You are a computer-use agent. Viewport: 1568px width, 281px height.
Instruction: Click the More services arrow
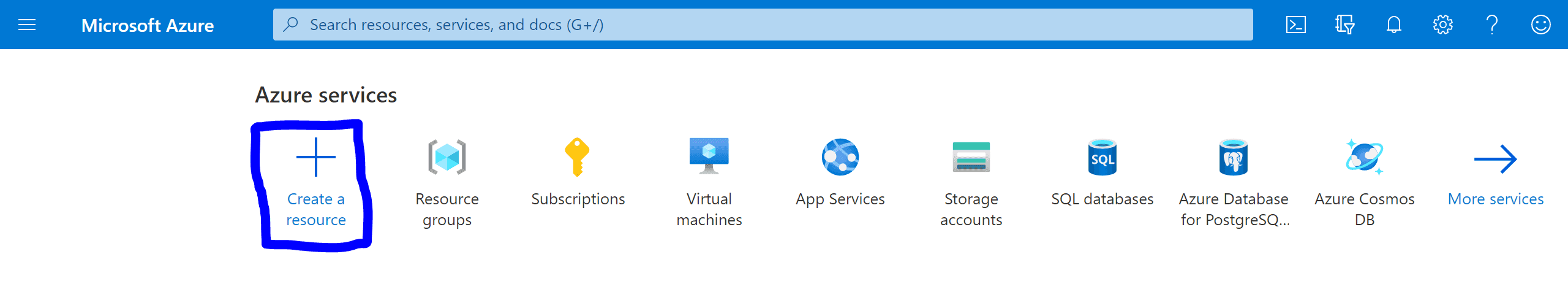[x=1495, y=160]
